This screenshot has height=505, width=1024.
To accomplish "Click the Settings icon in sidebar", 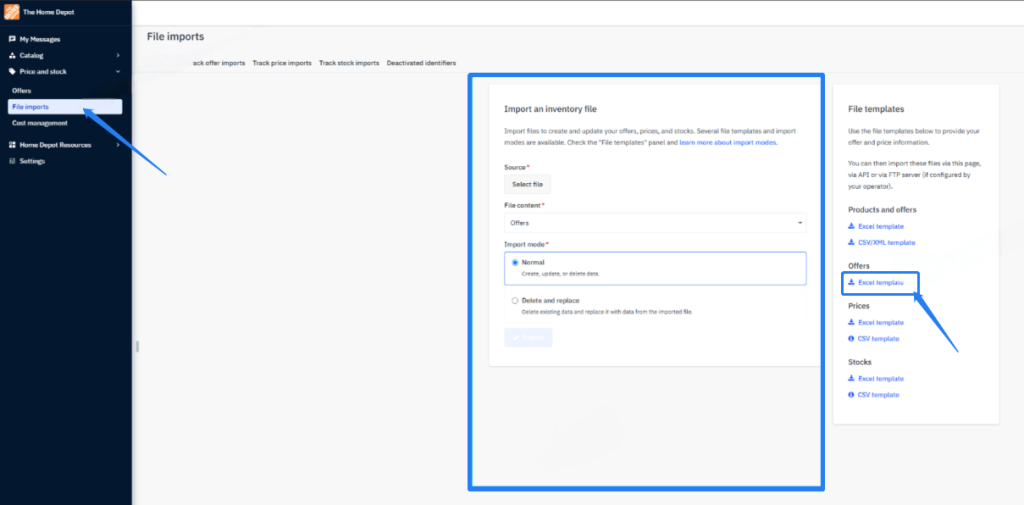I will pos(12,161).
